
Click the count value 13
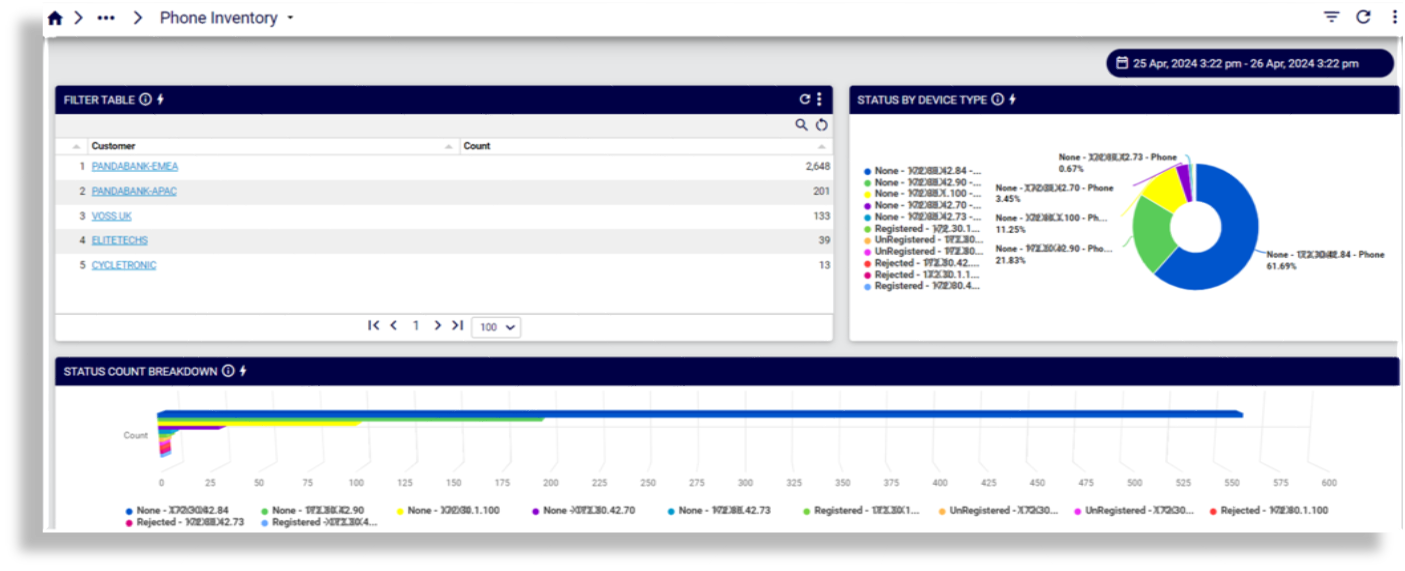824,265
